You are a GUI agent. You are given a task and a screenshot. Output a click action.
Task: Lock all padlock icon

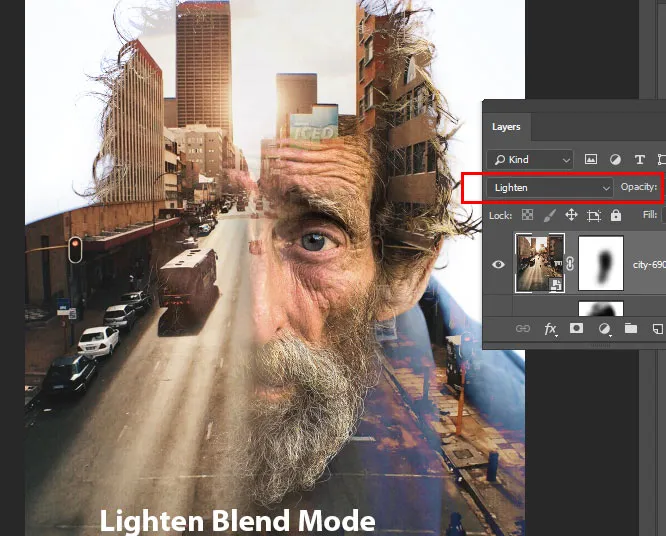615,215
